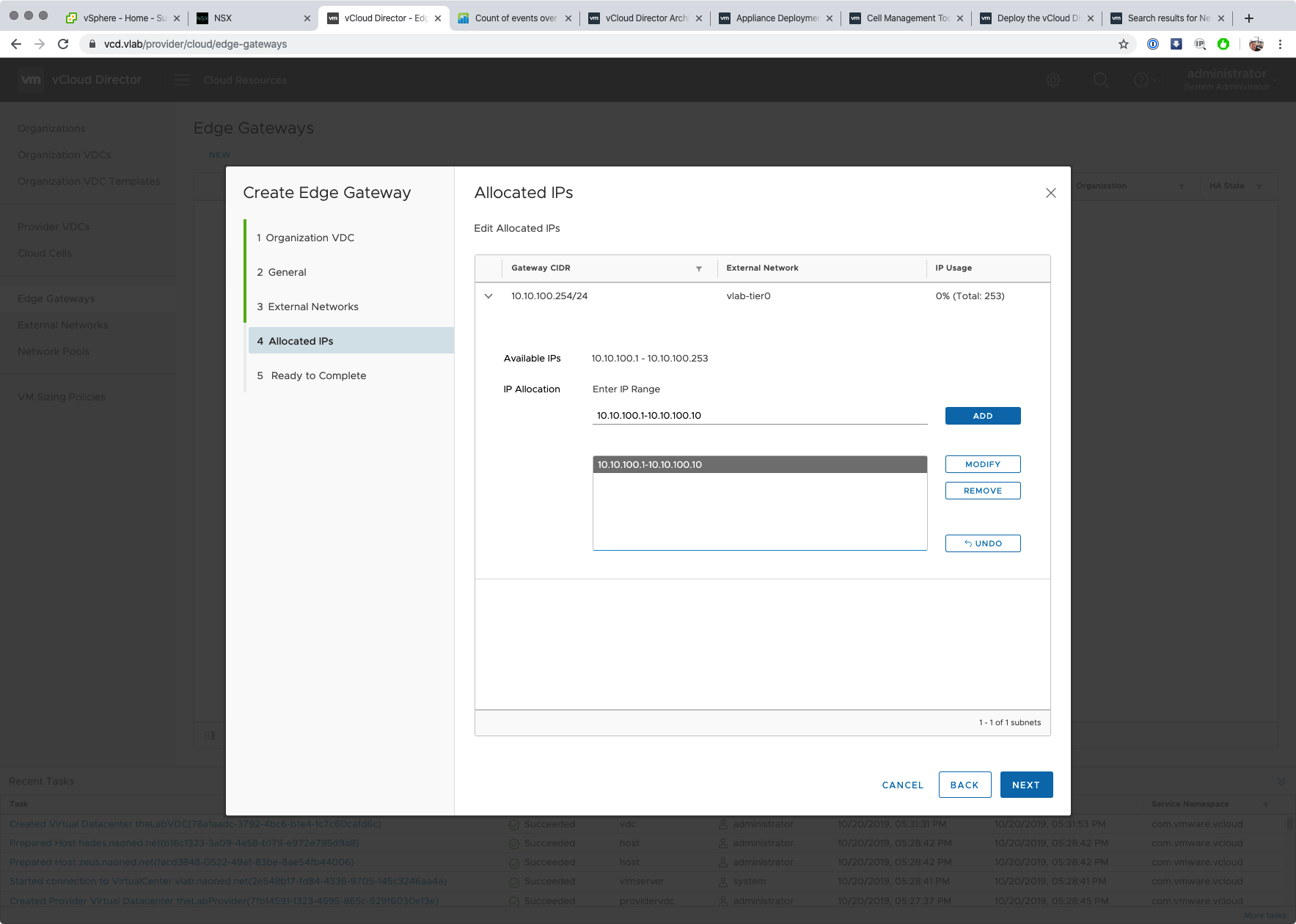
Task: Open Organization VDCs in the sidebar
Action: (x=65, y=155)
